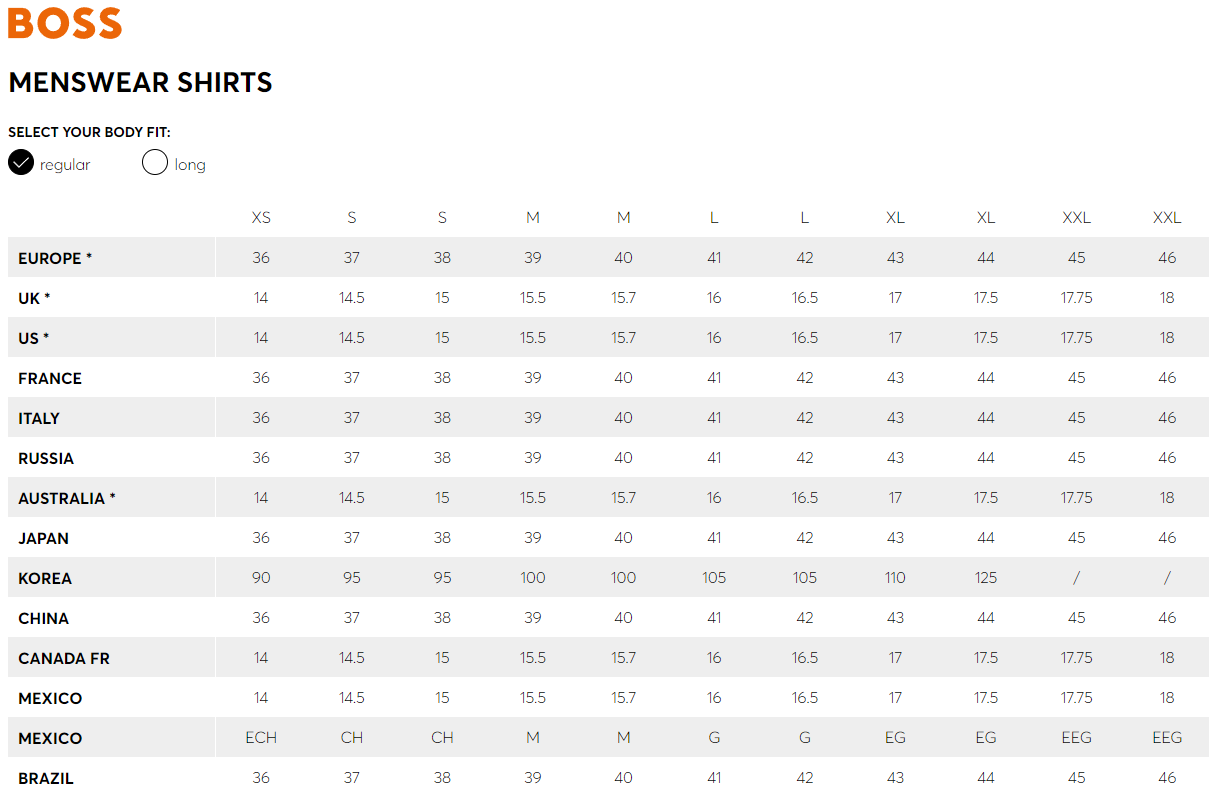
Task: Click the SELECT YOUR BODY FIT label
Action: 89,132
